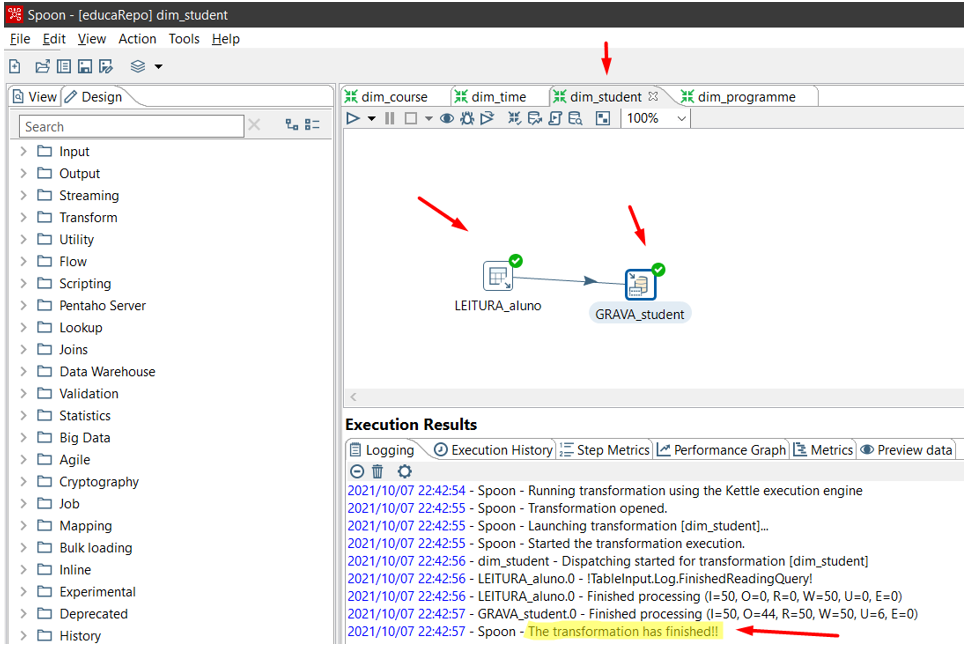The image size is (964, 649).
Task: Click the Get SQL icon
Action: click(x=555, y=118)
